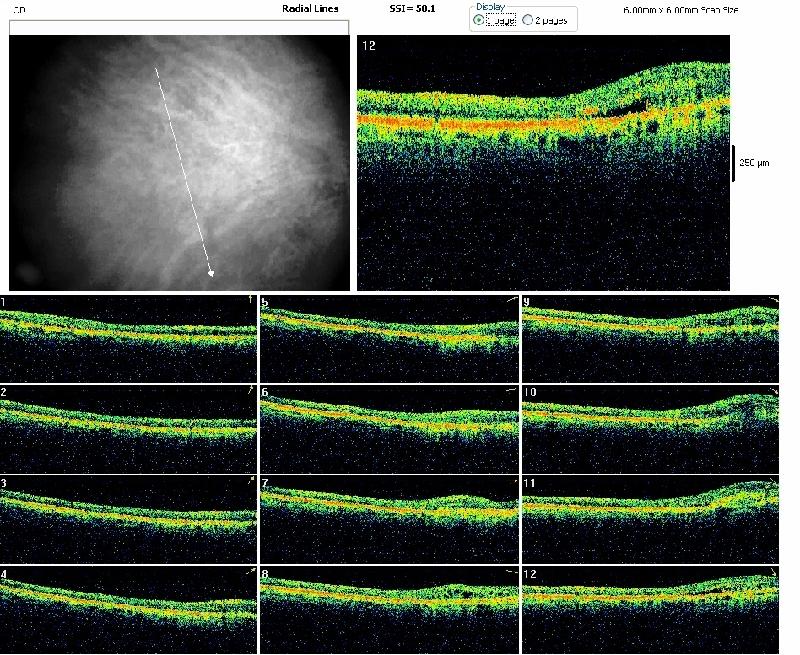Click direction arrow icon in scan thumbnail 2

(250, 389)
